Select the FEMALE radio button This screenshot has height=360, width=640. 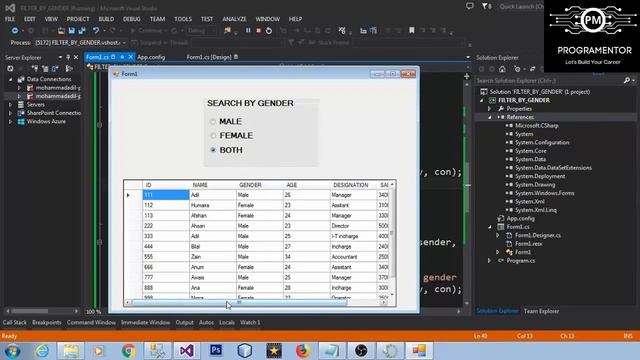(213, 136)
